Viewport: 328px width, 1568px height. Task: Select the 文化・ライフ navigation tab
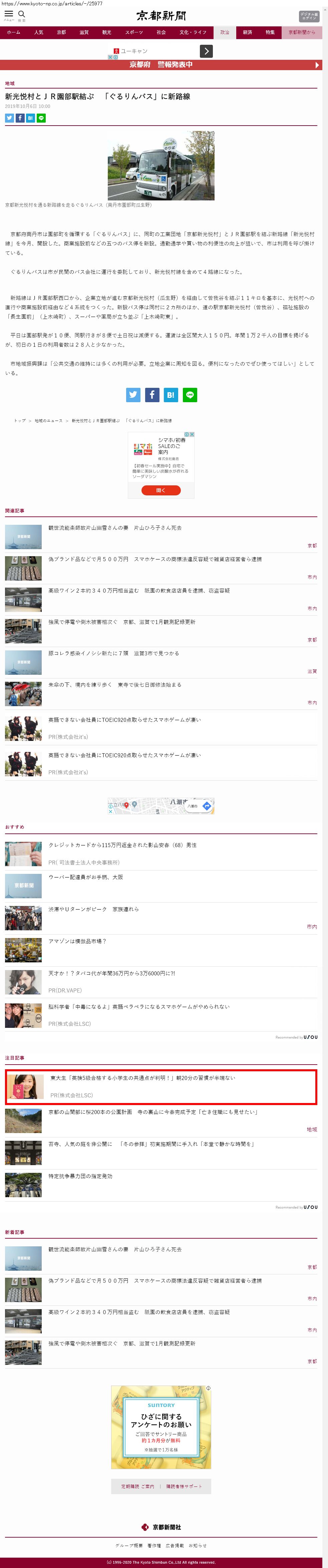(193, 32)
